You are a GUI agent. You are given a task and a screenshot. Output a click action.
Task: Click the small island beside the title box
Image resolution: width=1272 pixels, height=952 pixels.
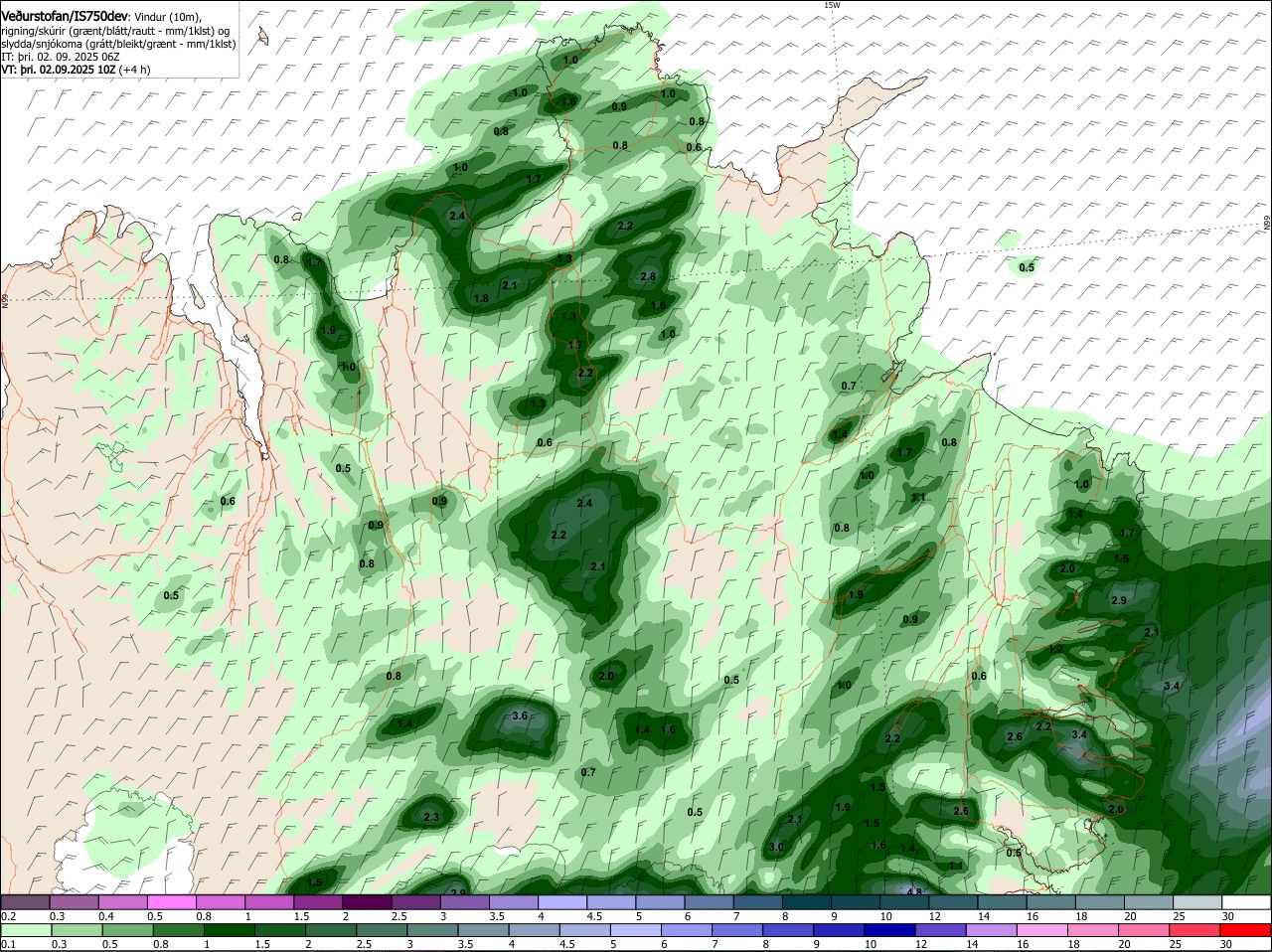click(x=262, y=37)
